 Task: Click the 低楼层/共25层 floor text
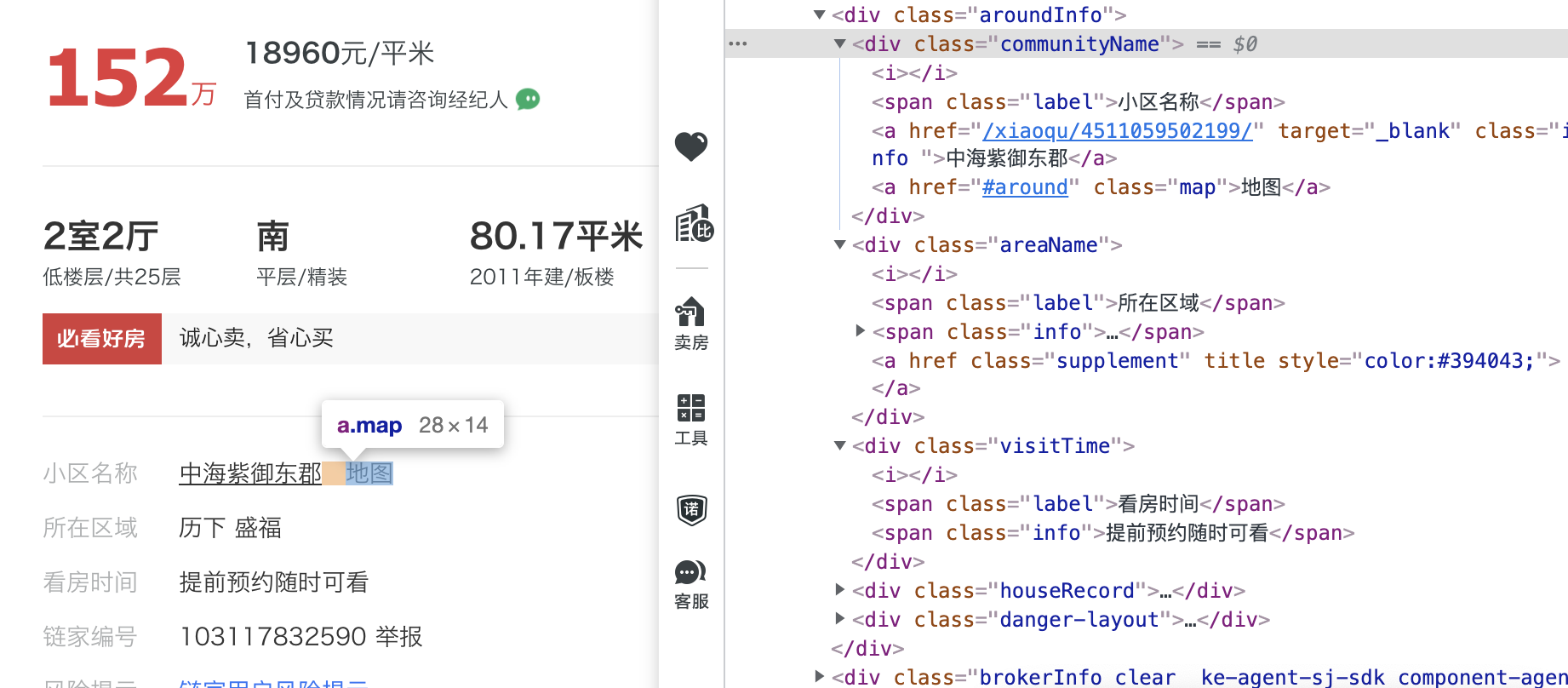click(112, 277)
